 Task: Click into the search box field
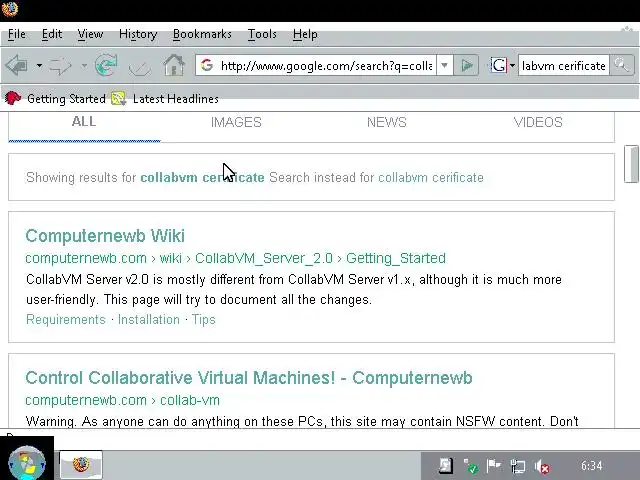point(564,65)
